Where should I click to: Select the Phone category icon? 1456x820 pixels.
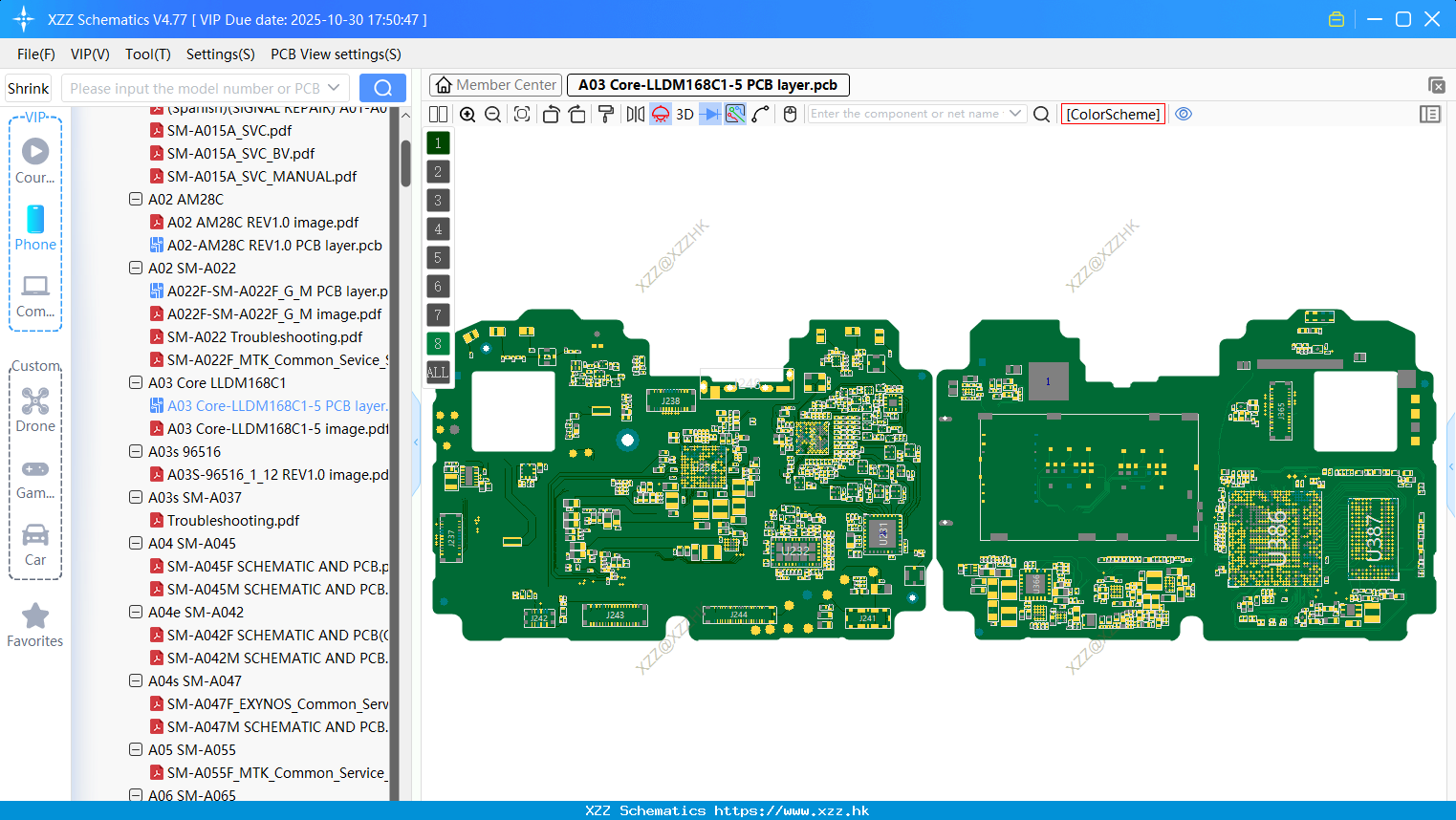[x=35, y=227]
